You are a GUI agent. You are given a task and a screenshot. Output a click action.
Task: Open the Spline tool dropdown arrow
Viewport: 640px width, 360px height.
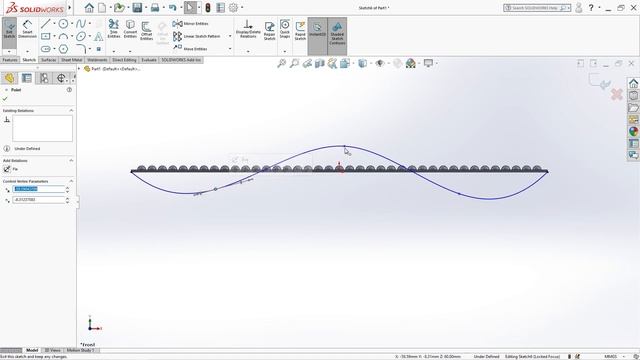click(x=90, y=24)
